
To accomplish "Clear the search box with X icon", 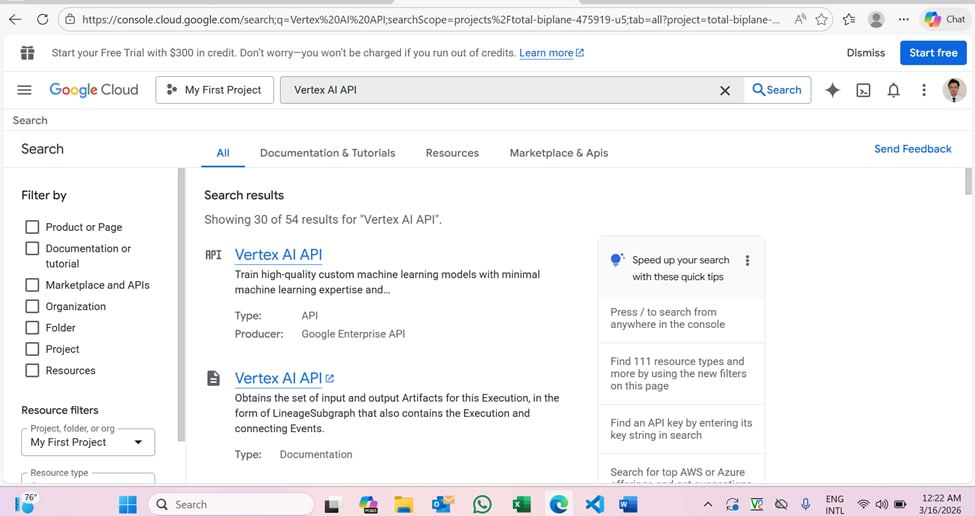I will (725, 91).
